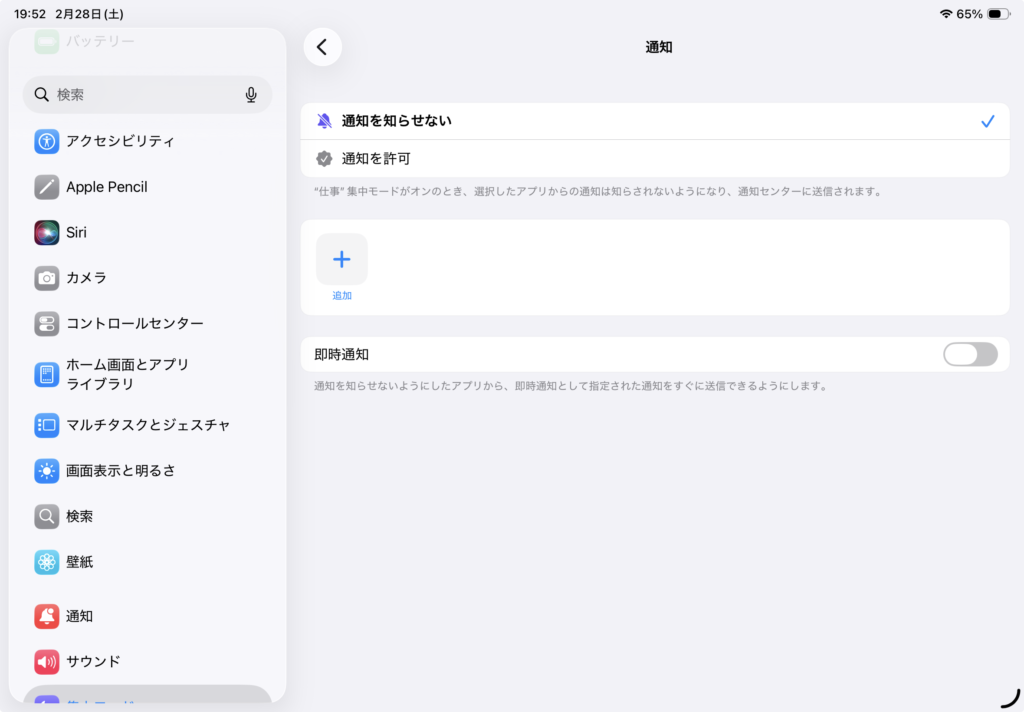Tap the 検索 search input field

coord(140,95)
